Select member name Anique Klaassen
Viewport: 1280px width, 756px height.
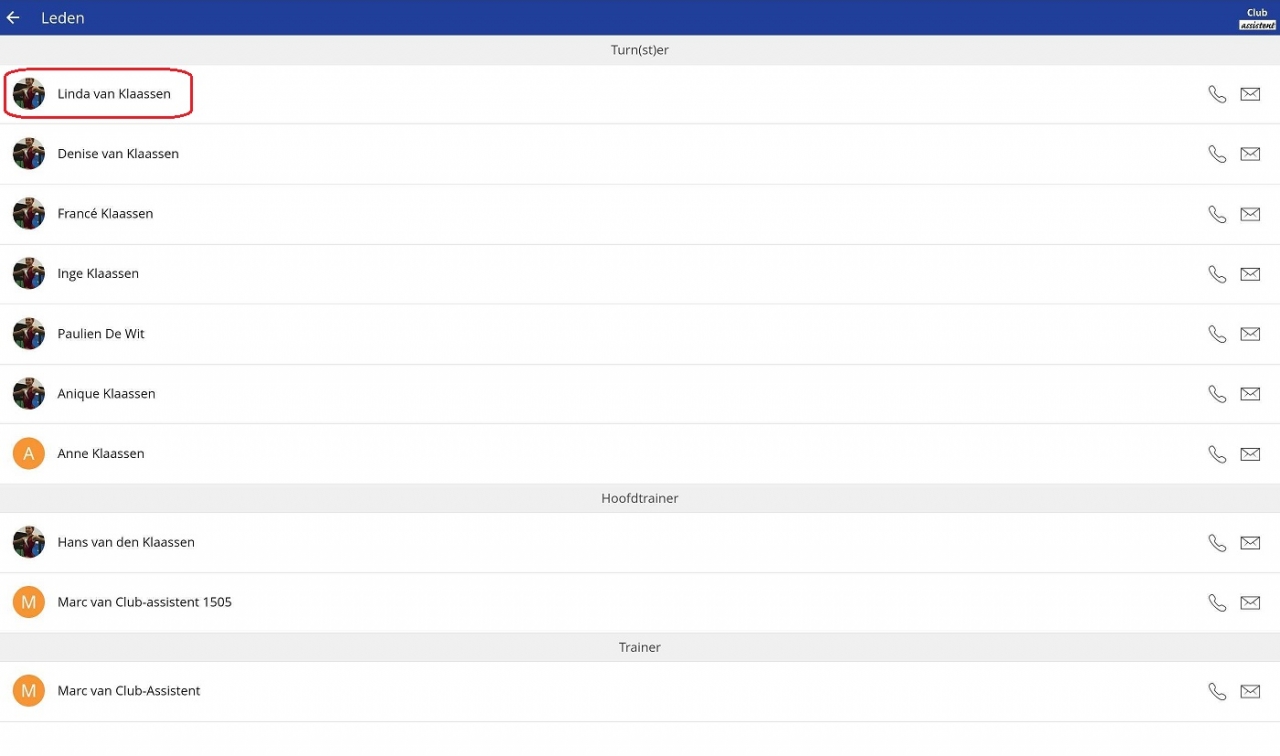[x=106, y=394]
